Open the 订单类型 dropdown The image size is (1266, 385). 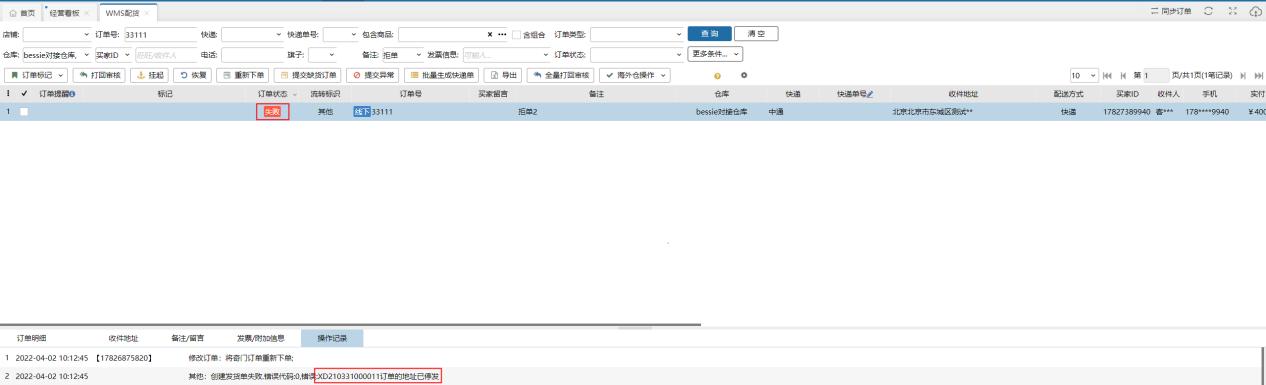[637, 34]
